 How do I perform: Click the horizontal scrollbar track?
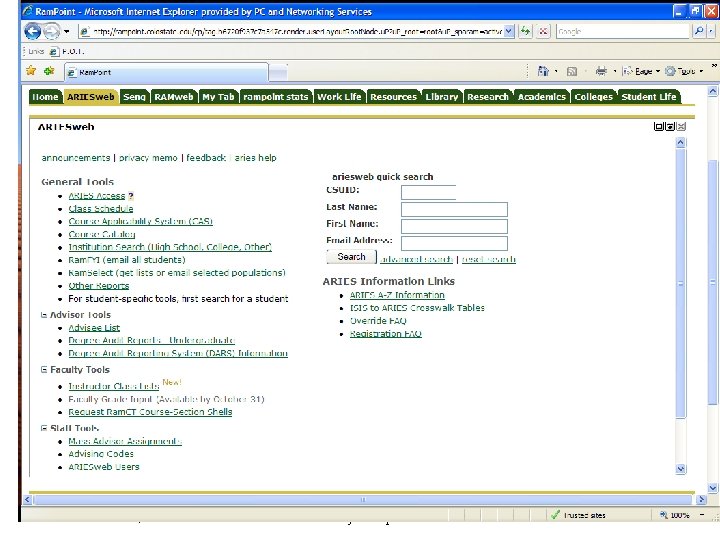[x=363, y=500]
